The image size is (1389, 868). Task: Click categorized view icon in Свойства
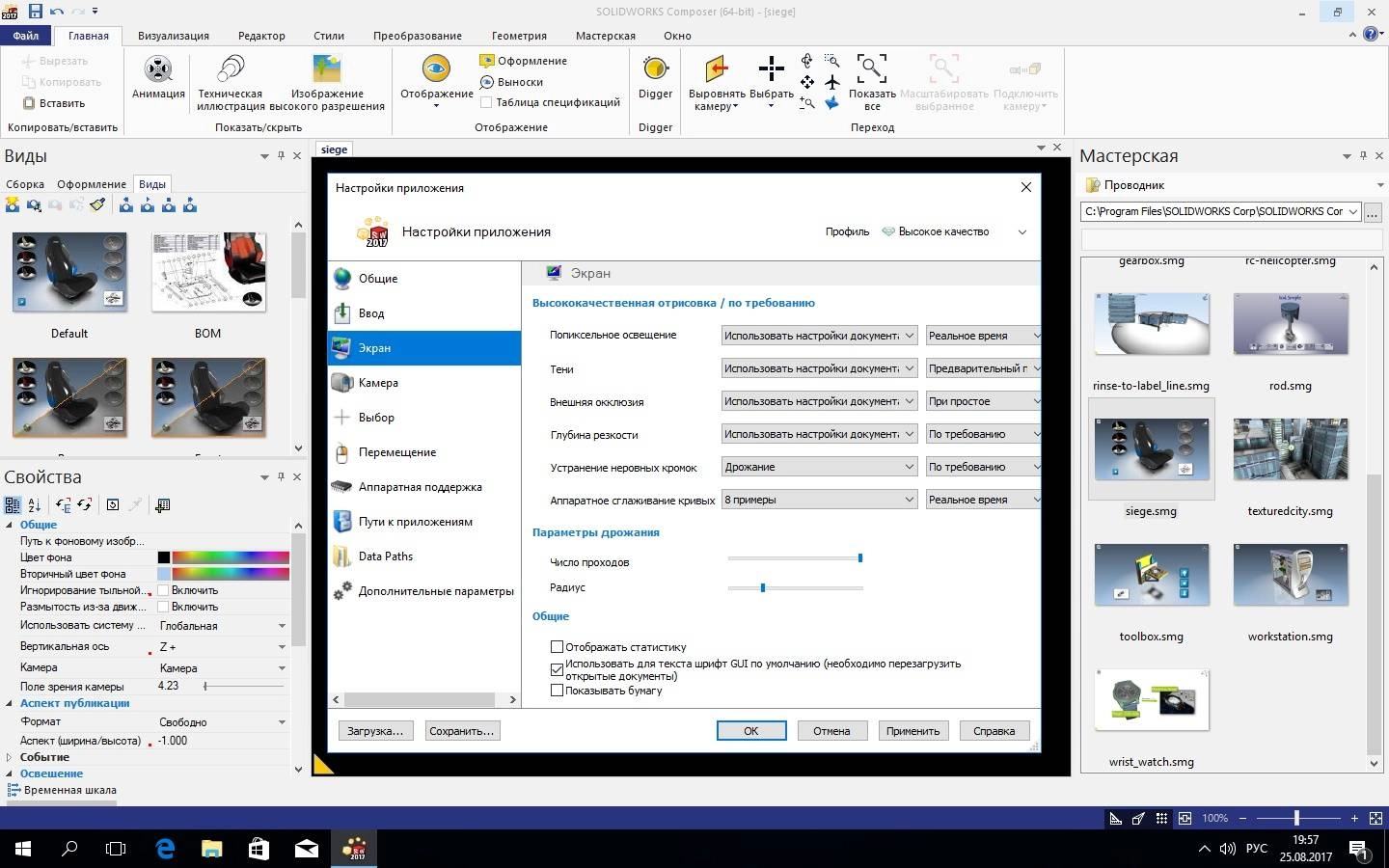(x=13, y=504)
